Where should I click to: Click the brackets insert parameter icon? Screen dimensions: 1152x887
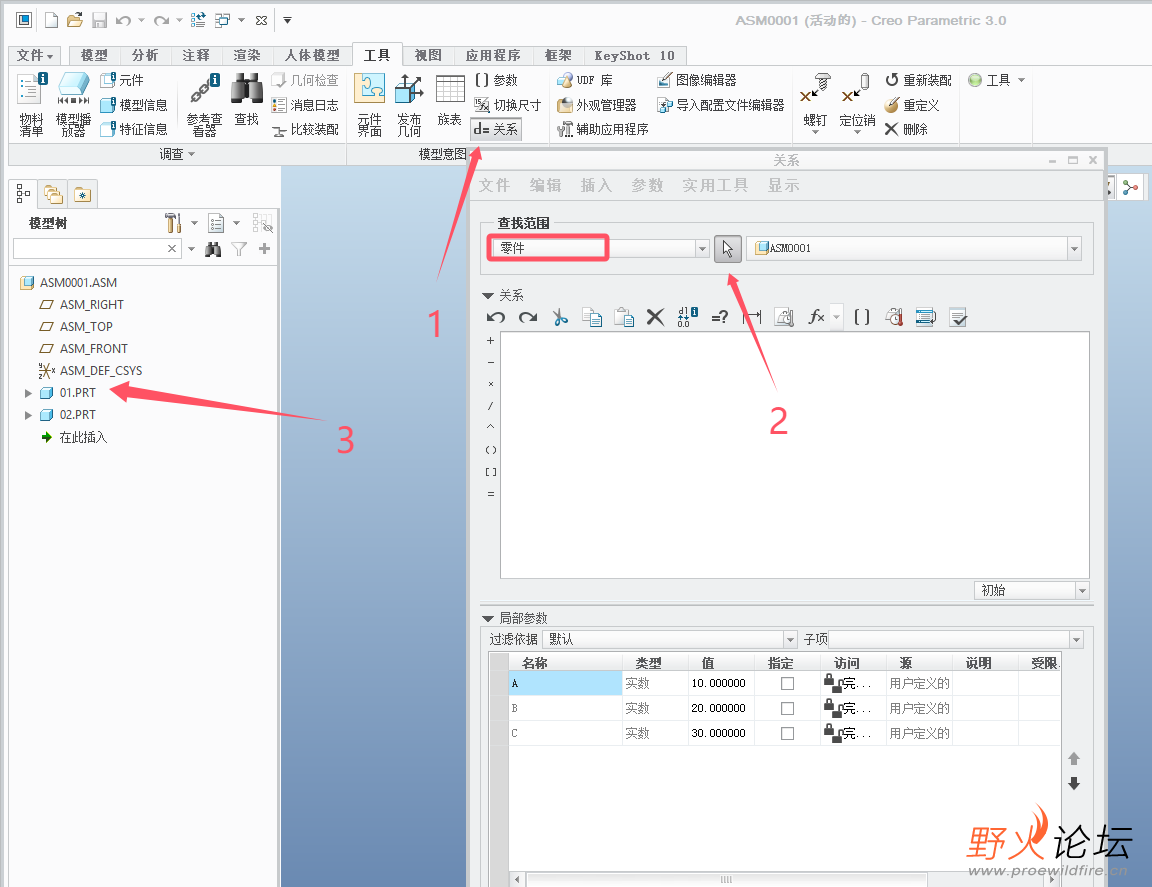(x=862, y=317)
